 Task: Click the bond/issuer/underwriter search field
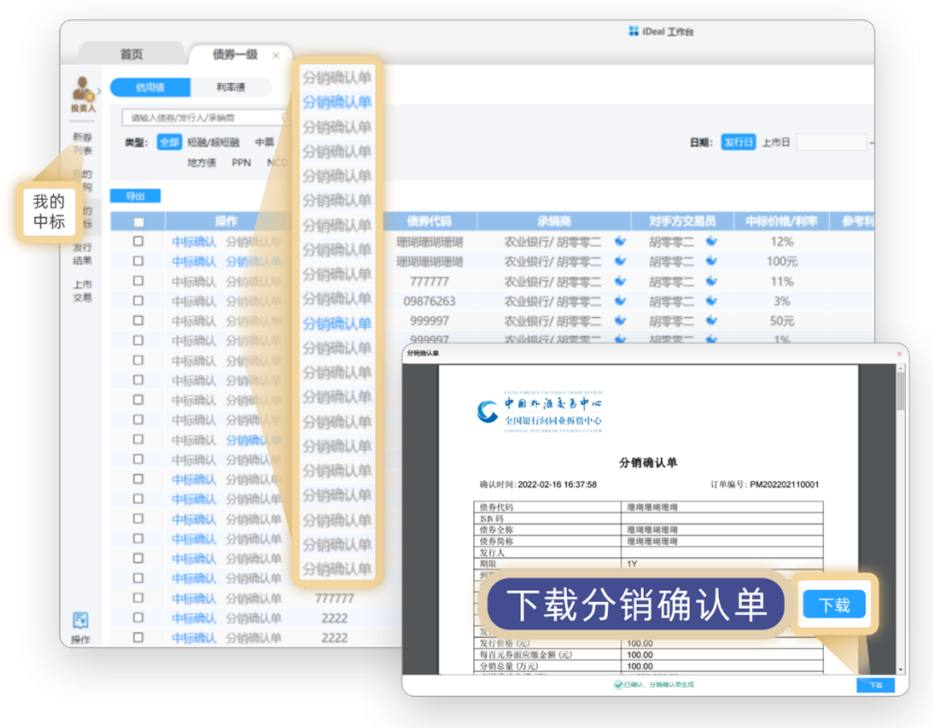click(x=205, y=118)
